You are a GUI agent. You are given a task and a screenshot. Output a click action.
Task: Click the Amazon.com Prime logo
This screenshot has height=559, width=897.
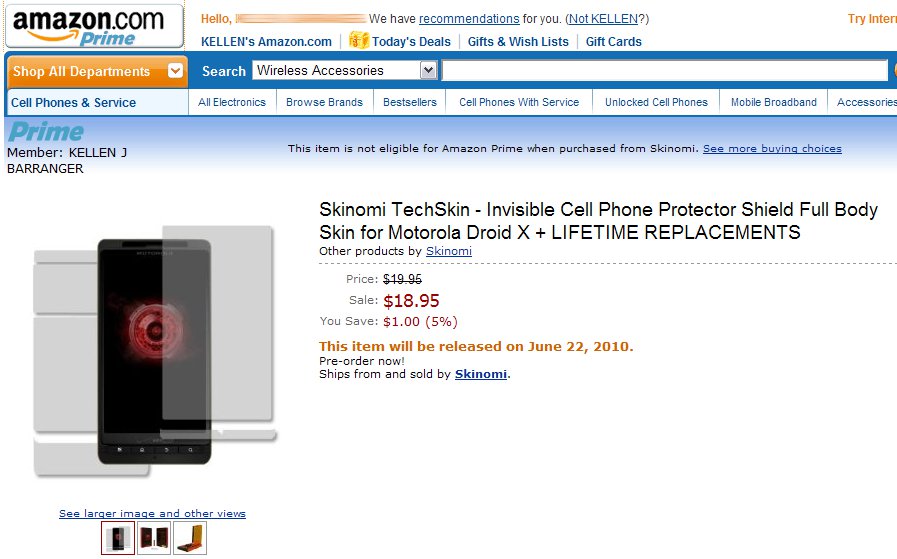tap(94, 26)
